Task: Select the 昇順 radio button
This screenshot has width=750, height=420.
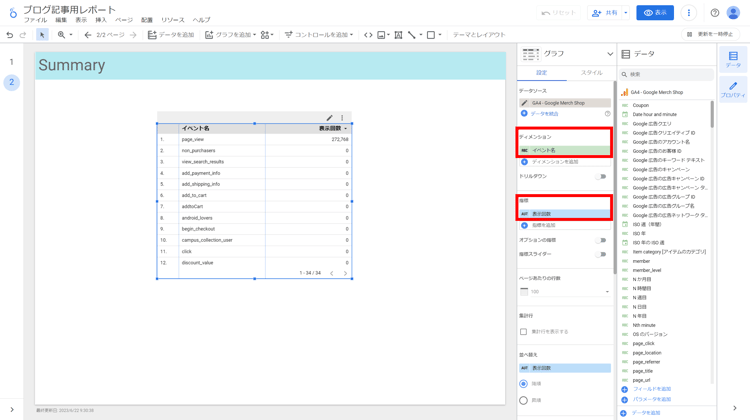Action: click(x=523, y=400)
